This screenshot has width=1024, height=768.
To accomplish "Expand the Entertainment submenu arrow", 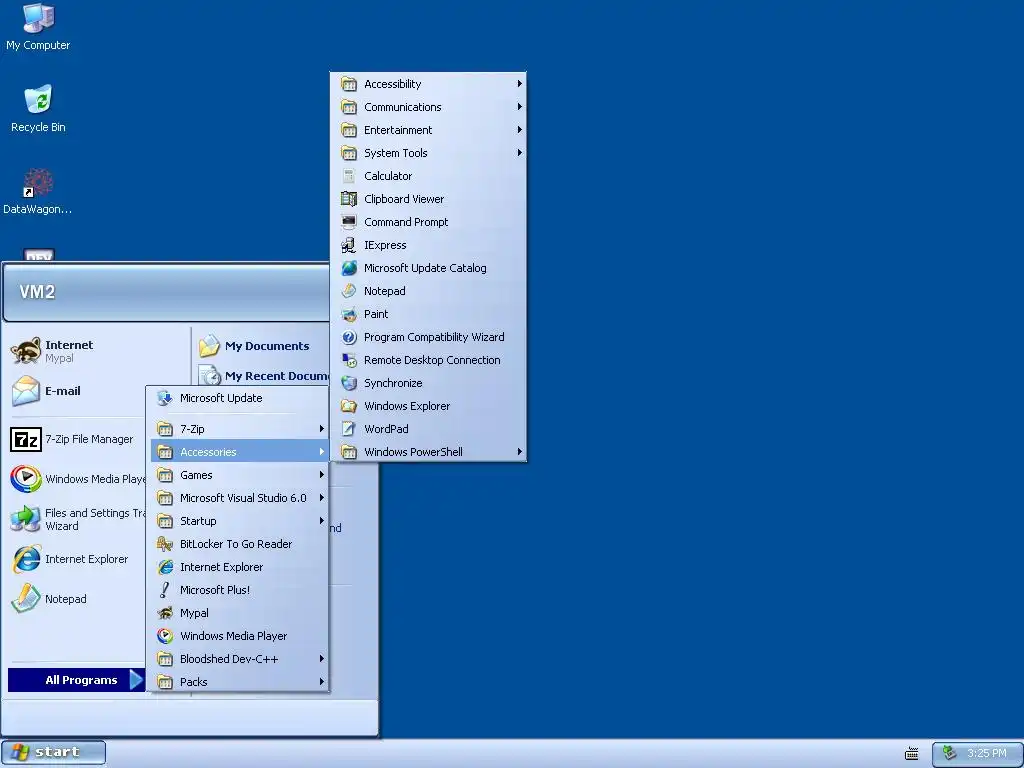I will coord(519,129).
